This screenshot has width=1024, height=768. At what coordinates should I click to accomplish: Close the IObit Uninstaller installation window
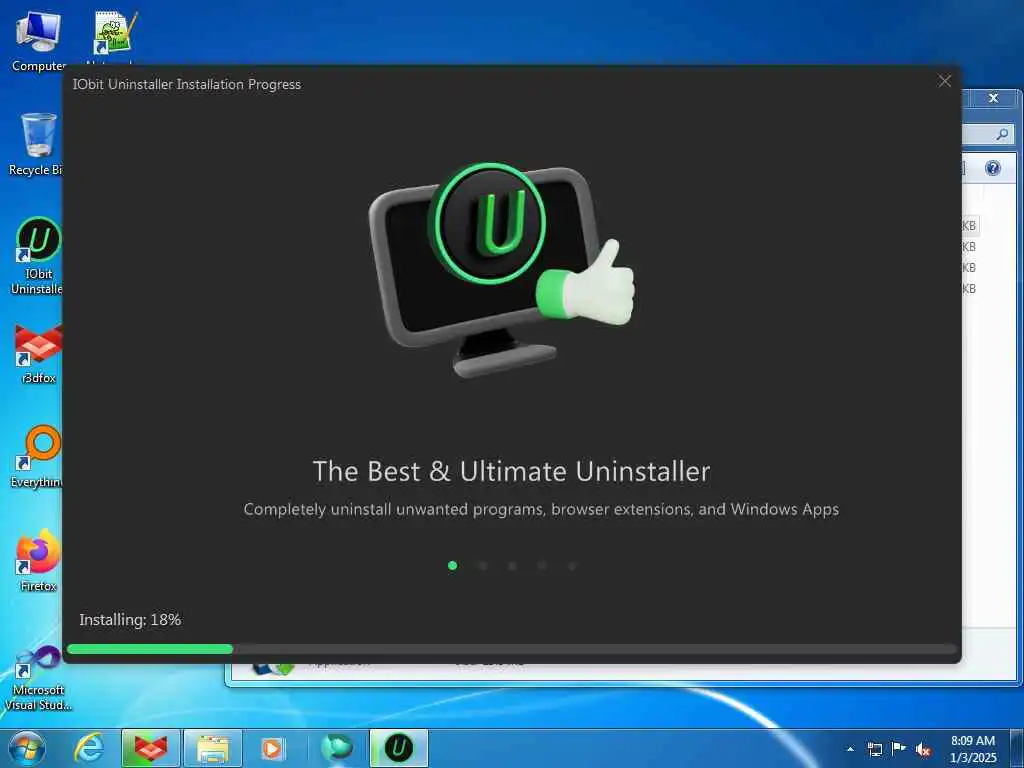click(944, 81)
